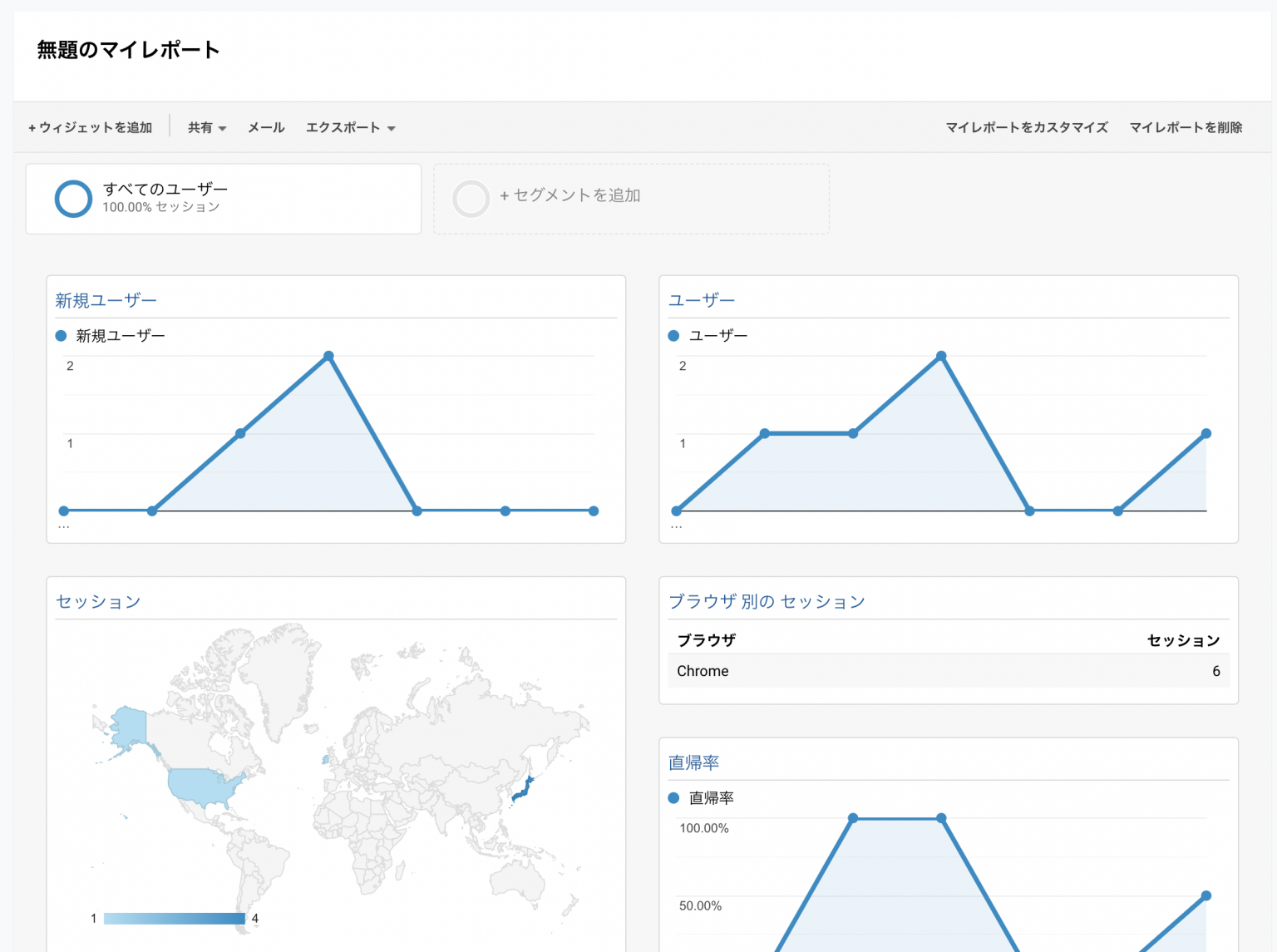The height and width of the screenshot is (952, 1277).
Task: Expand the エクスポート dropdown
Action: (x=350, y=127)
